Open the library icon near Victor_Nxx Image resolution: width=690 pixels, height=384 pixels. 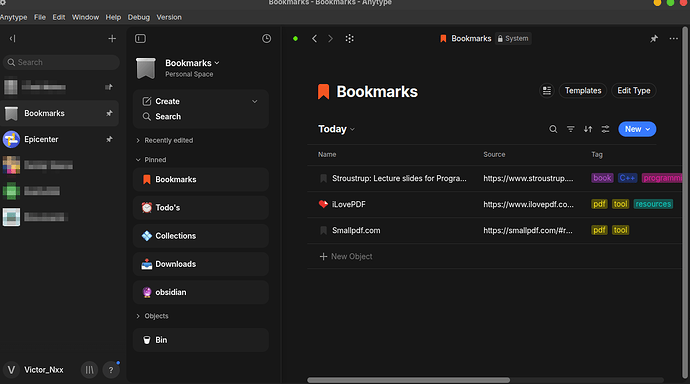(89, 370)
